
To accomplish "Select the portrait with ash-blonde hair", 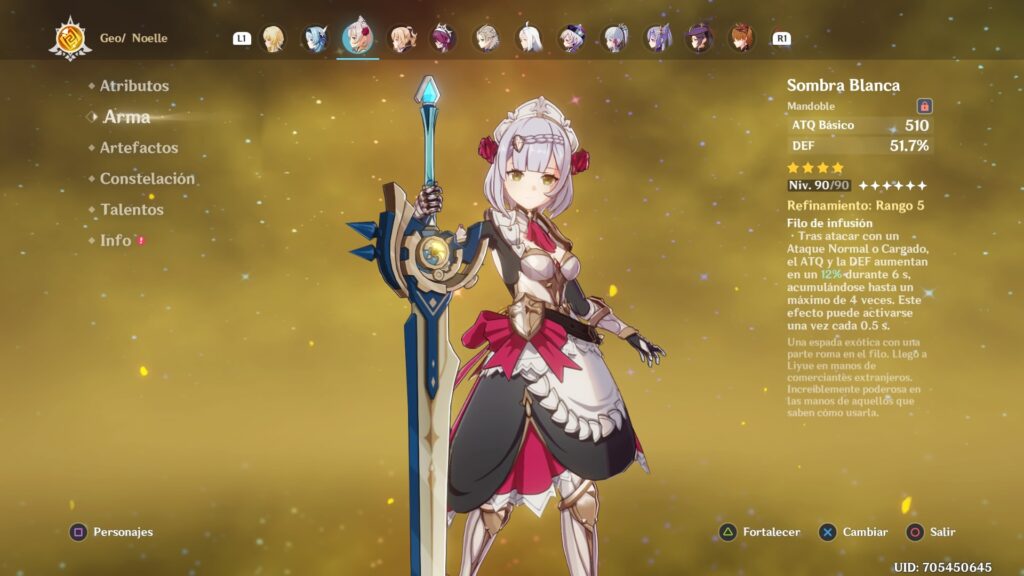I will point(487,39).
